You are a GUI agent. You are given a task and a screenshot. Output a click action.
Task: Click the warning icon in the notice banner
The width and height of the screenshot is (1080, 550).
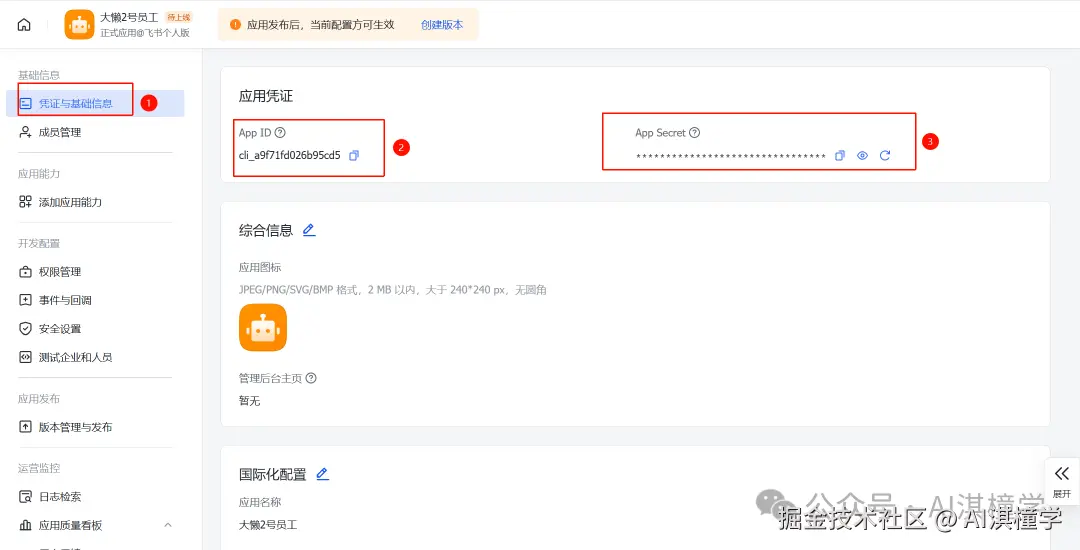[x=235, y=25]
